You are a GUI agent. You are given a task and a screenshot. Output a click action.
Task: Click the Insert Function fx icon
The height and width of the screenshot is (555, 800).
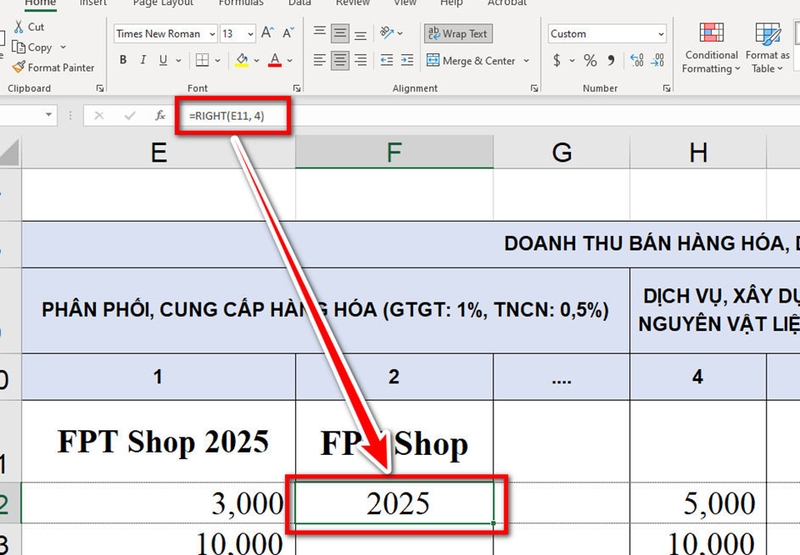(x=160, y=116)
